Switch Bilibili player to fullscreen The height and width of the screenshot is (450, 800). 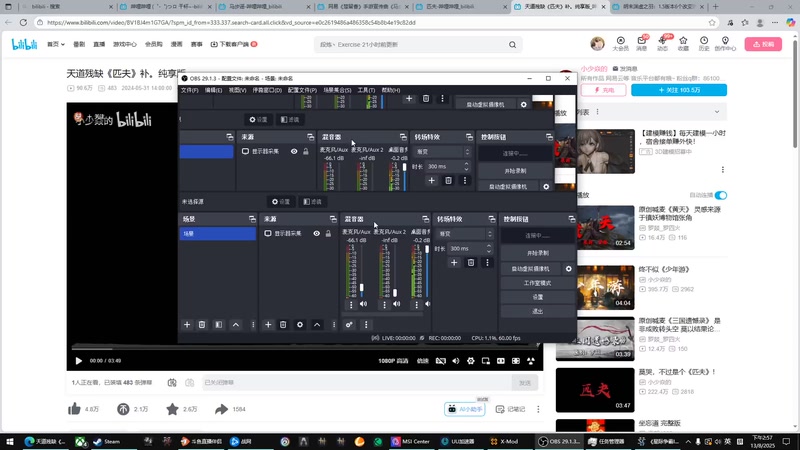click(x=531, y=361)
